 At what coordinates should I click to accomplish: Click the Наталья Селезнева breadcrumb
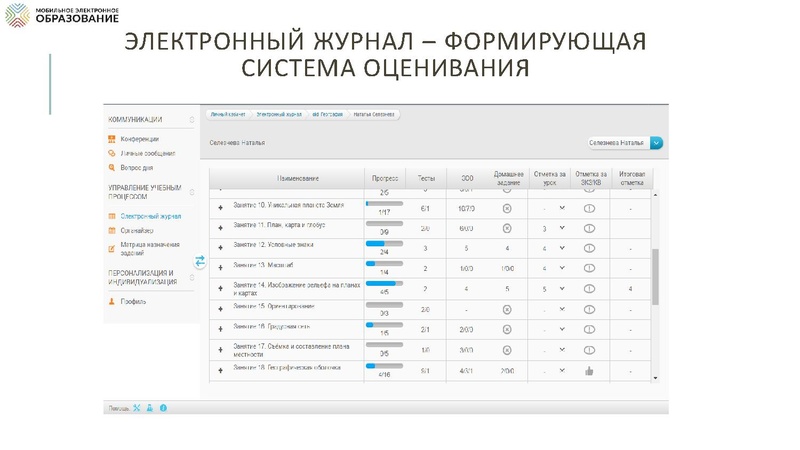point(374,114)
